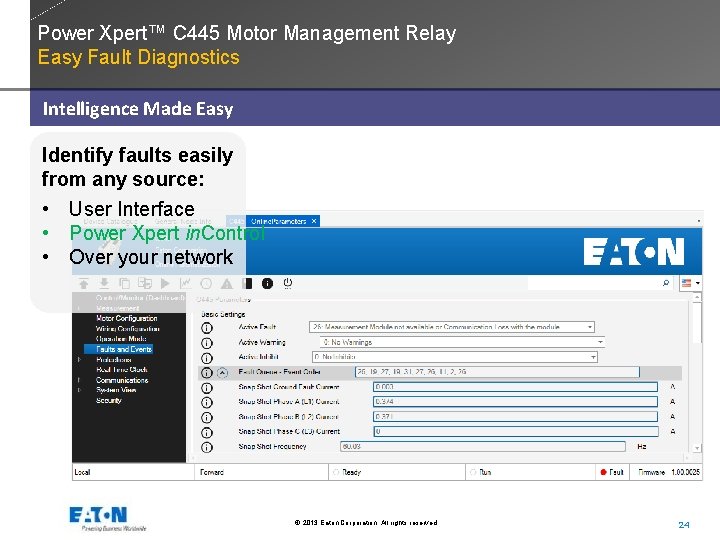Image resolution: width=720 pixels, height=540 pixels.
Task: Collapse the Fault Queue row with chevron button
Action: [x=222, y=372]
